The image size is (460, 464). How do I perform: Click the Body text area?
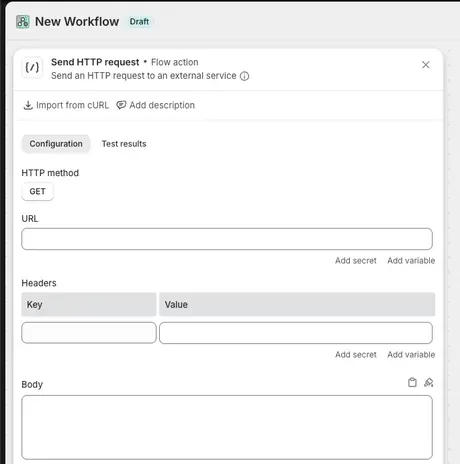tap(227, 427)
